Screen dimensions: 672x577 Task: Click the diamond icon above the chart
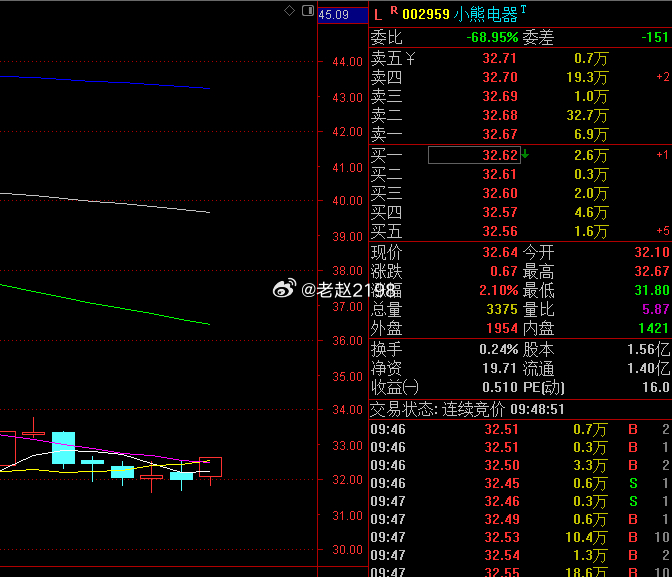(289, 10)
